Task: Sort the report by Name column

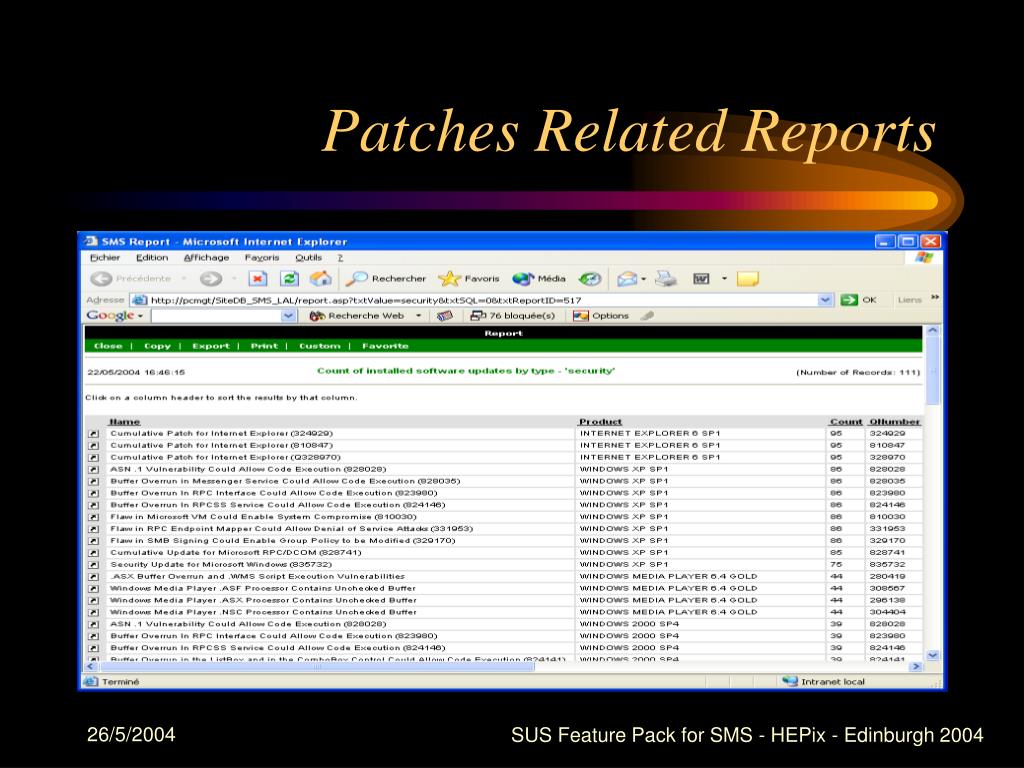Action: pyautogui.click(x=125, y=422)
